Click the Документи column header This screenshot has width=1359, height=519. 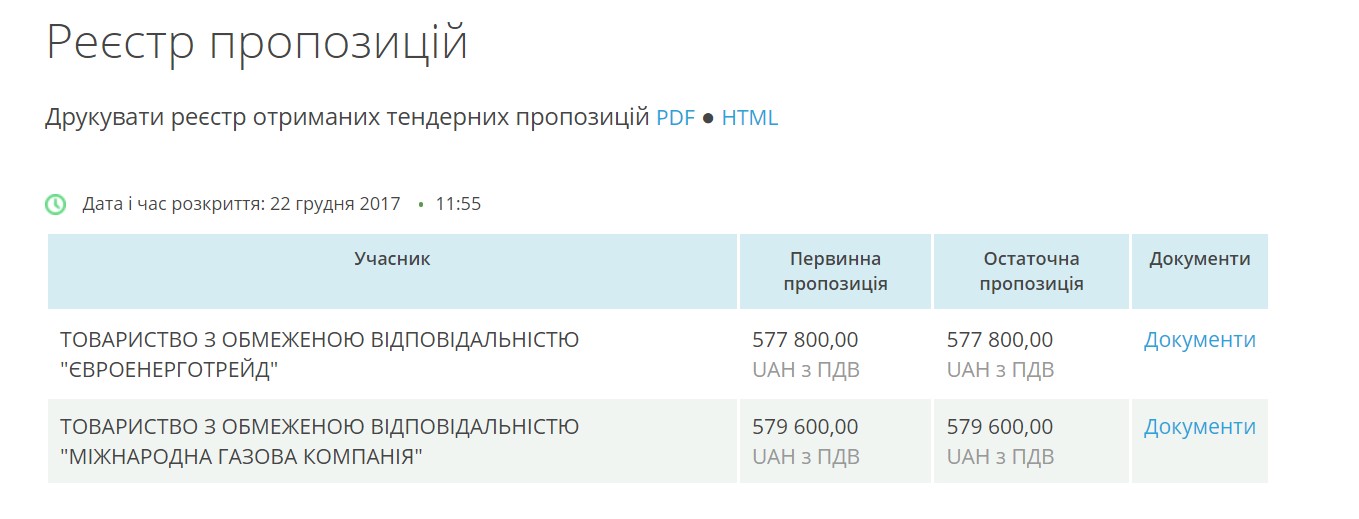tap(1199, 259)
